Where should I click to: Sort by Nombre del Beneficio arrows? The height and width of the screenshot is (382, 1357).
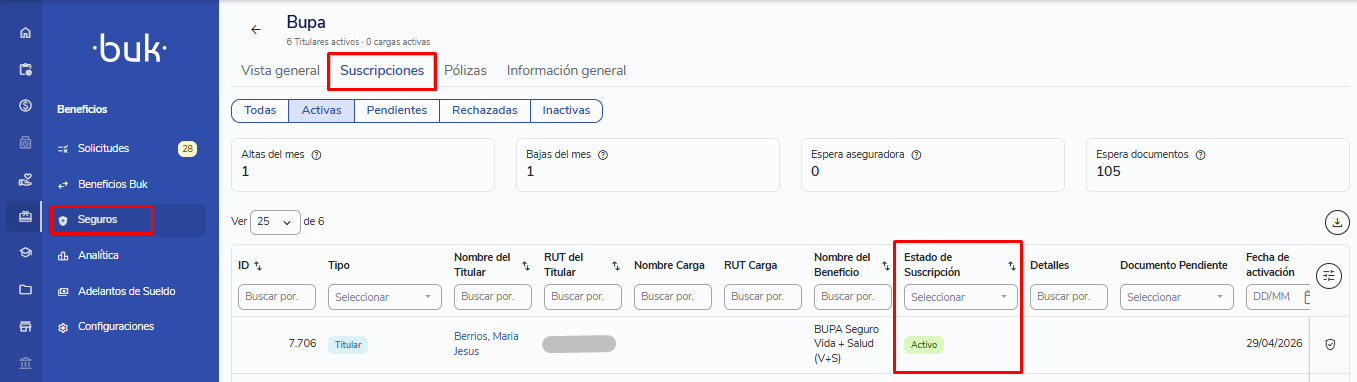click(x=886, y=266)
